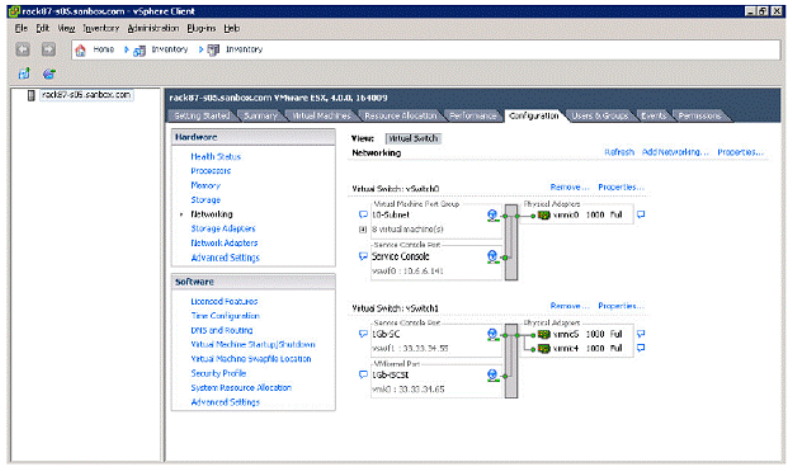Open Time Configuration under Software
This screenshot has width=792, height=471.
point(225,316)
